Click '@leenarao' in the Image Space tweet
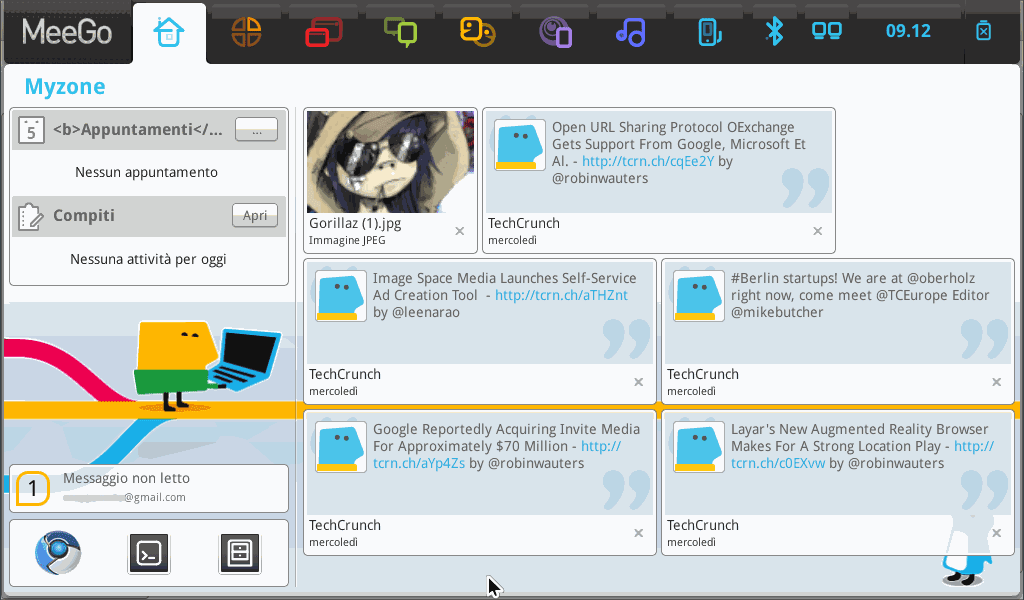1024x600 pixels. point(426,312)
